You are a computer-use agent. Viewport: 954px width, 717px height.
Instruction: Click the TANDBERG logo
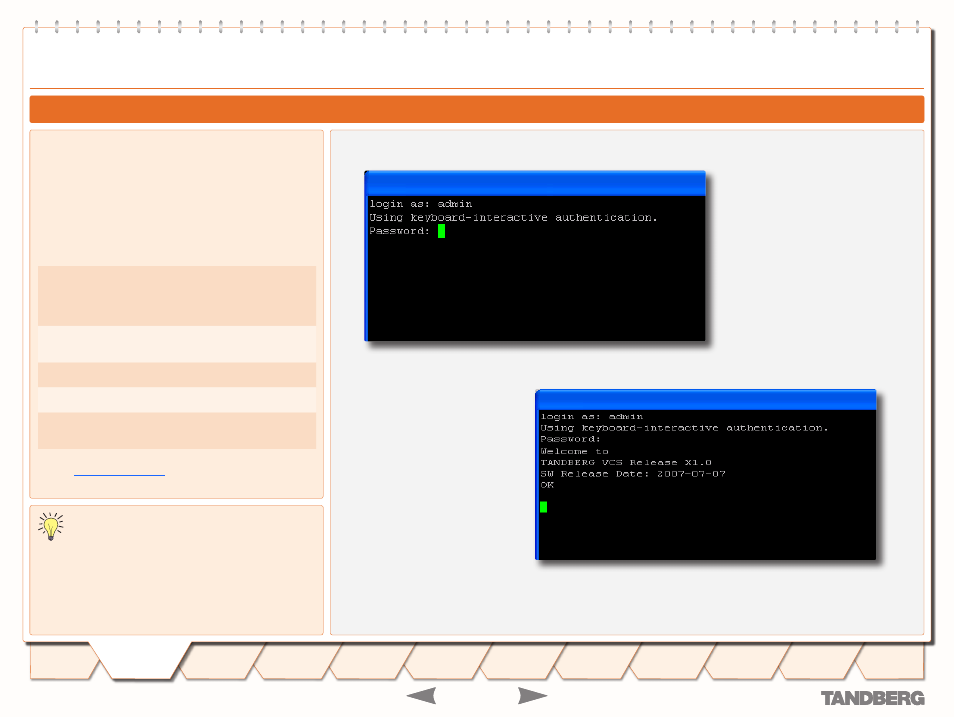tap(872, 698)
